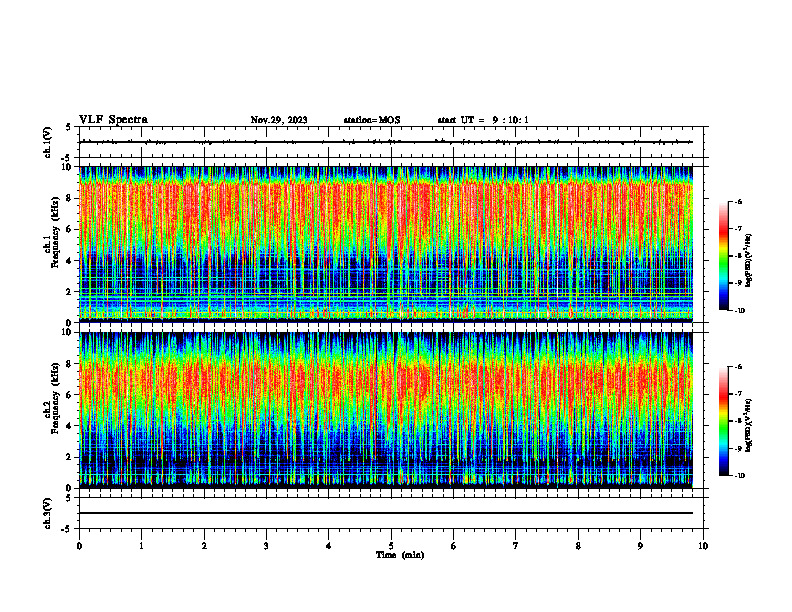Click inside the ch.1 spectrogram plot

click(x=386, y=244)
